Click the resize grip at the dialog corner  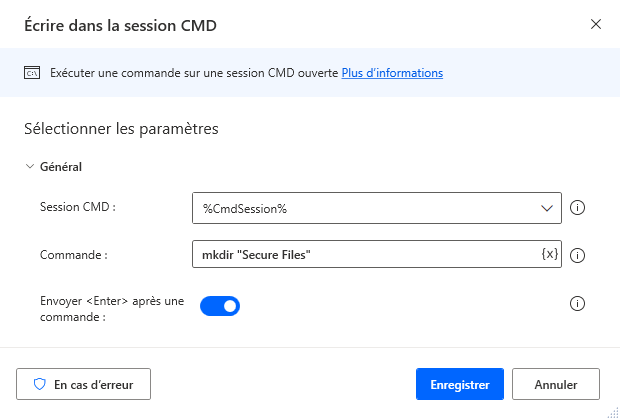[x=612, y=412]
